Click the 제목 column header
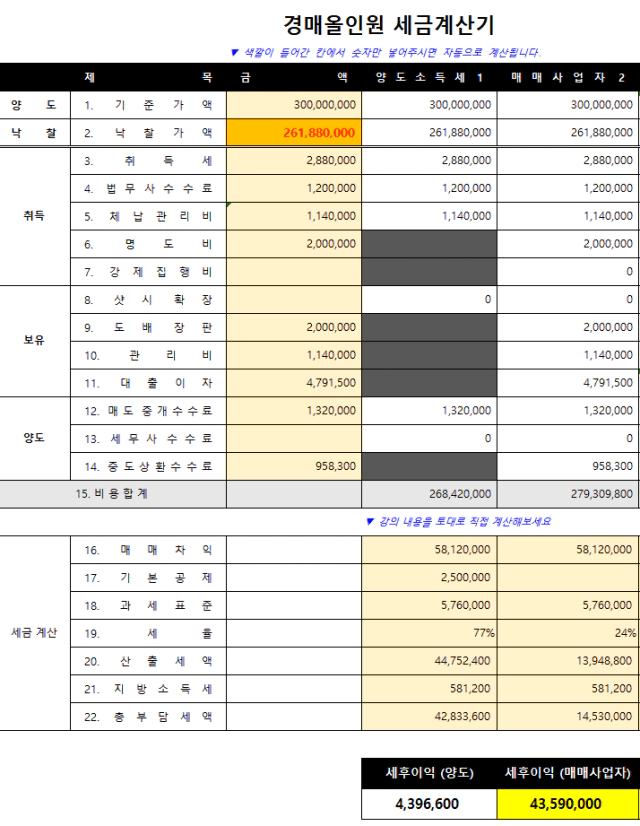This screenshot has width=640, height=826. [148, 77]
